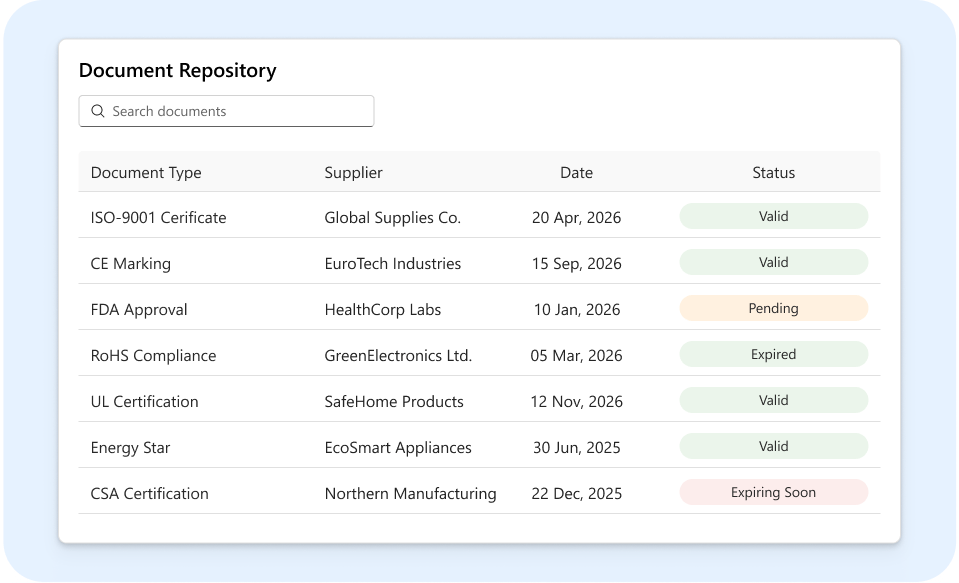This screenshot has height=583, width=959.
Task: Sort by Status column header
Action: pos(773,173)
